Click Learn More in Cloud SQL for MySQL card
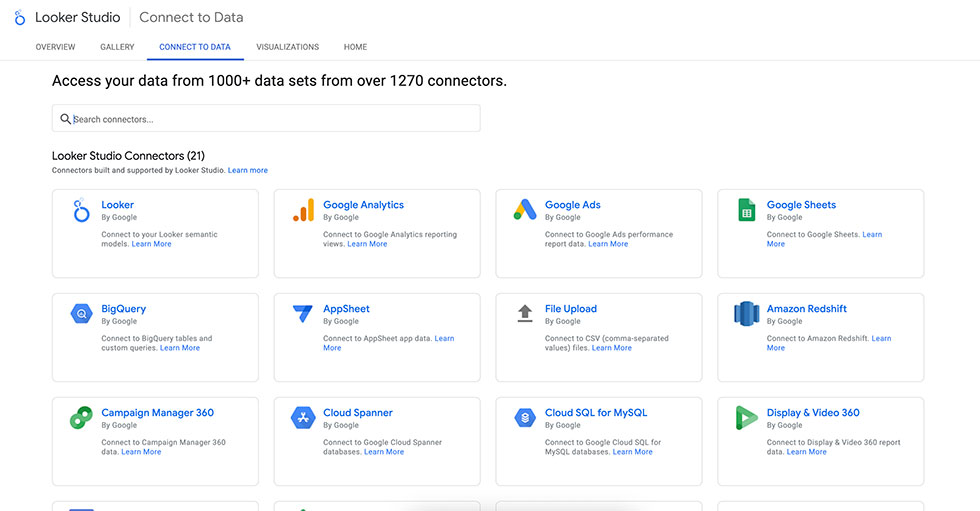The image size is (980, 511). point(632,452)
